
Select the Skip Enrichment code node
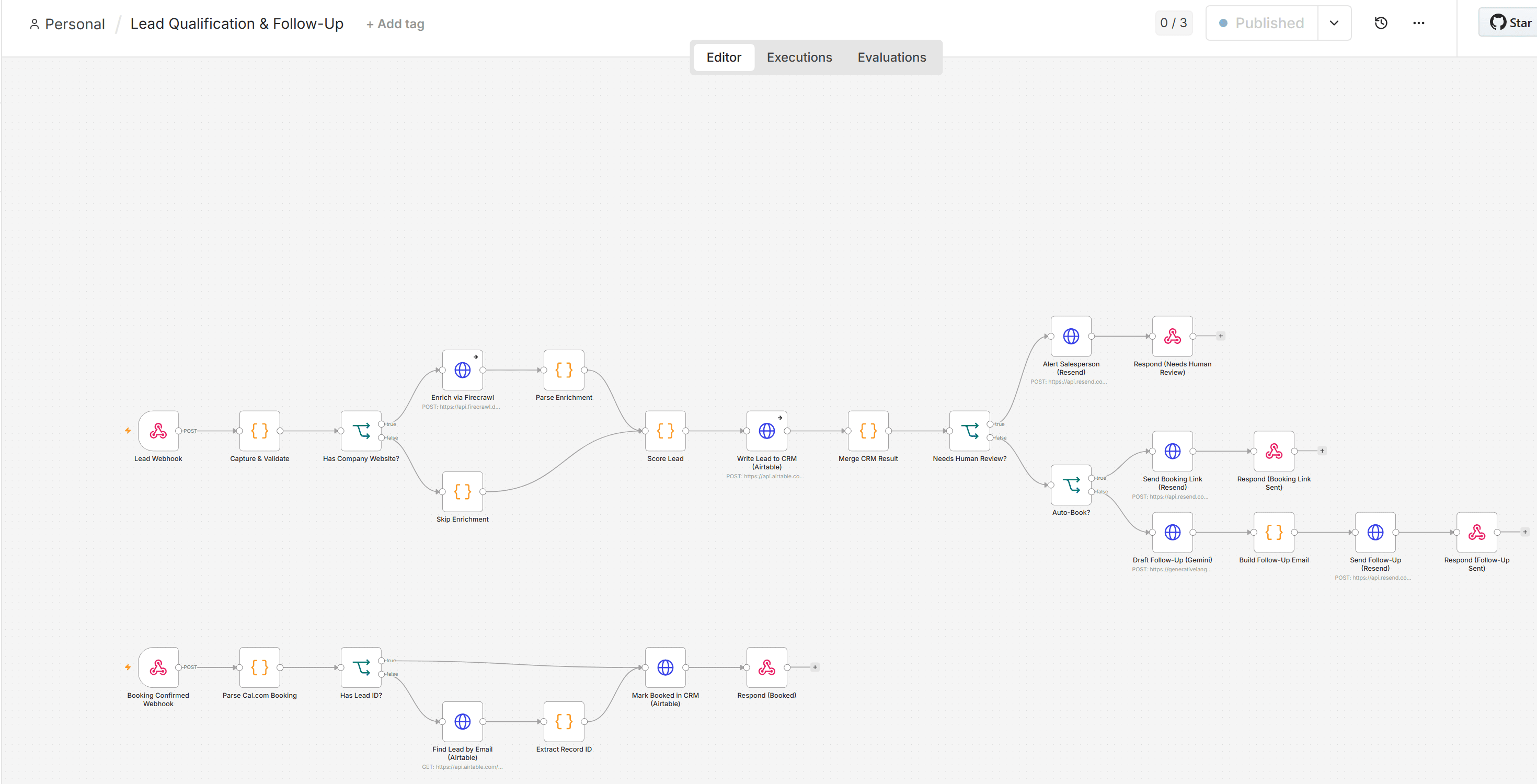[463, 491]
